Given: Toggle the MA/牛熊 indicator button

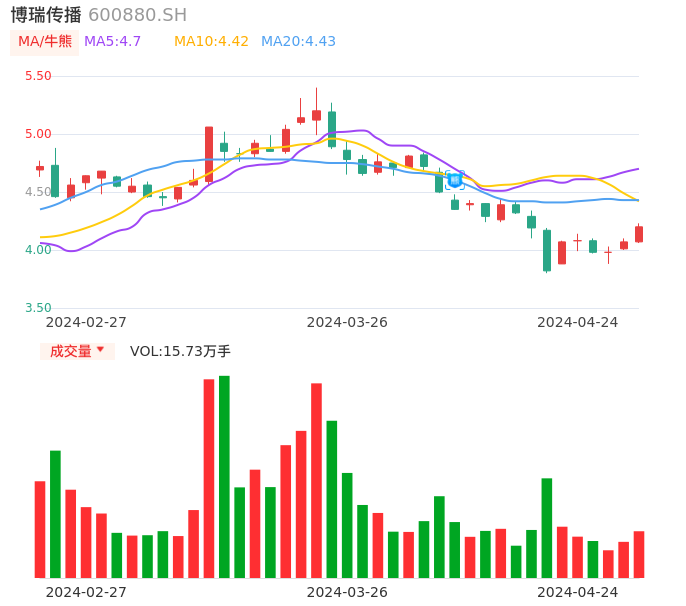Looking at the screenshot, I should pyautogui.click(x=45, y=42).
